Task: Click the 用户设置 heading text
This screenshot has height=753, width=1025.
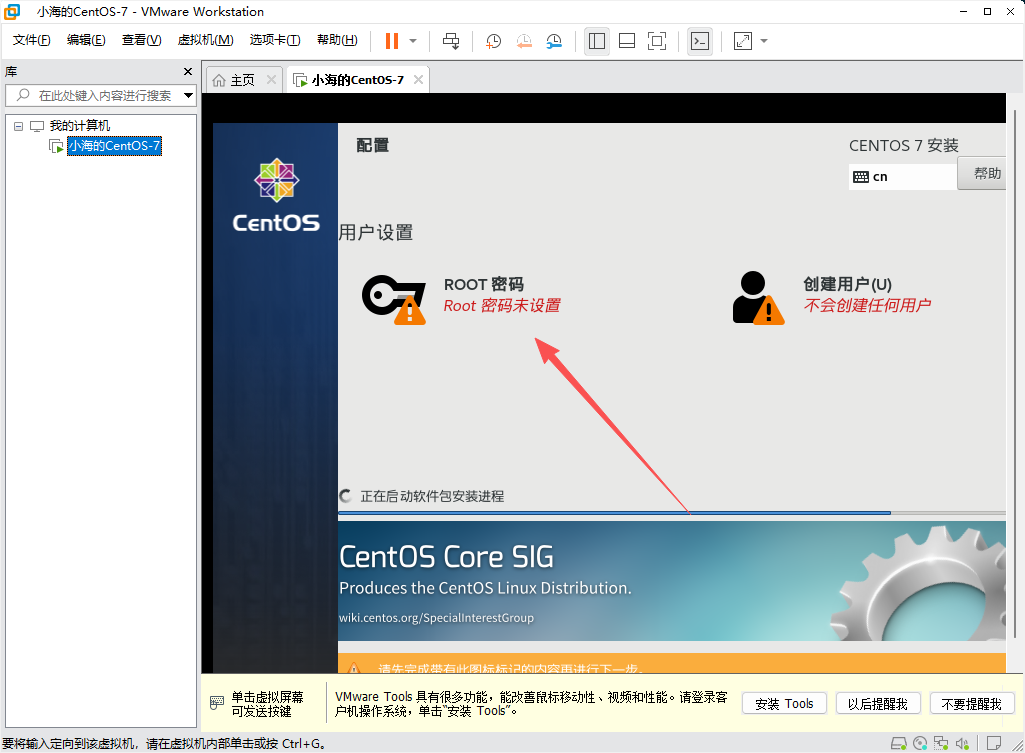Action: (376, 232)
